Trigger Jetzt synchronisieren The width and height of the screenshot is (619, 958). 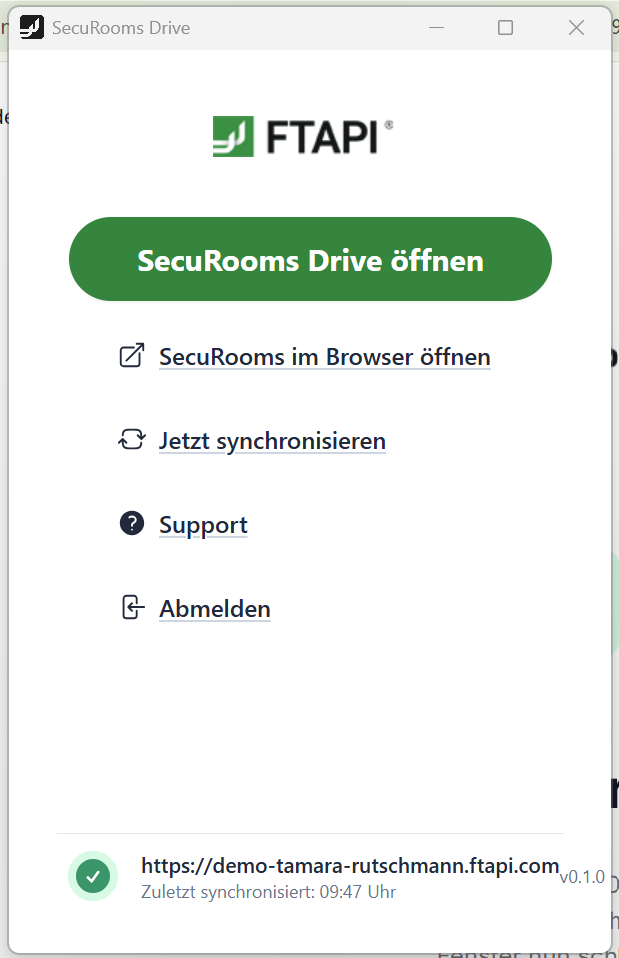coord(272,440)
